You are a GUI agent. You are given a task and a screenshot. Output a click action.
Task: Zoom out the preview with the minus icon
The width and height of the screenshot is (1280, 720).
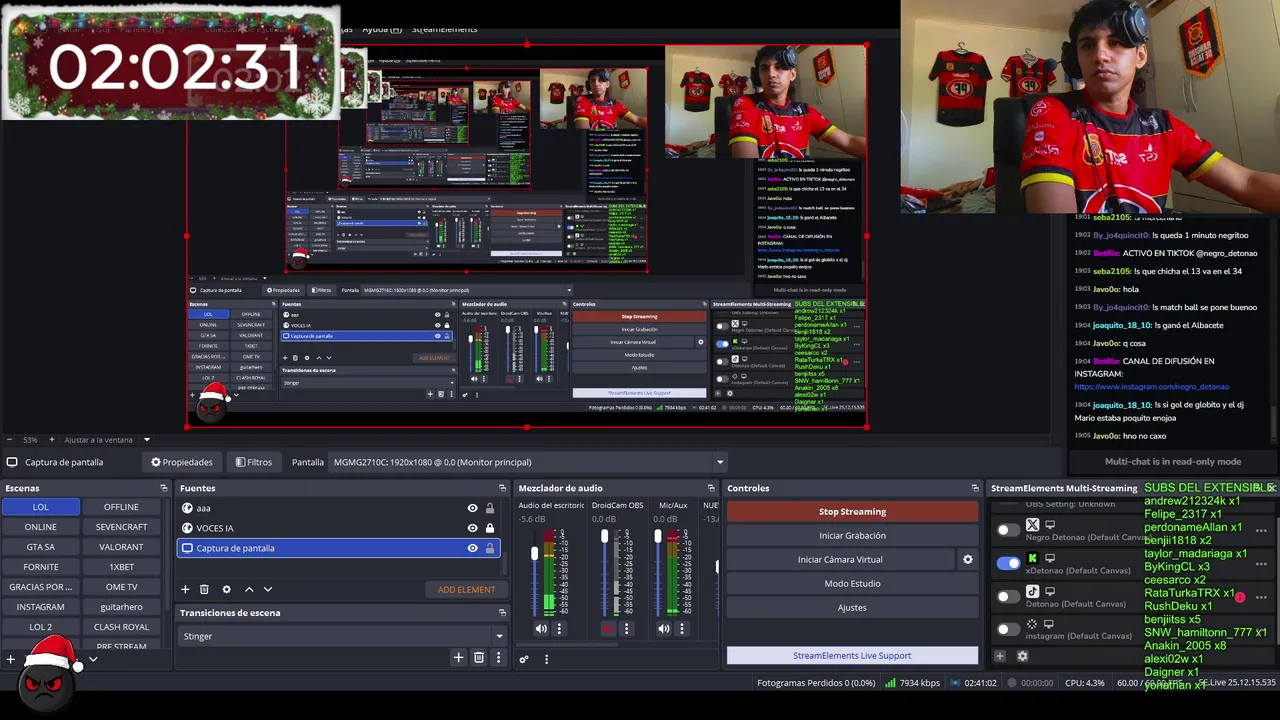click(x=10, y=440)
